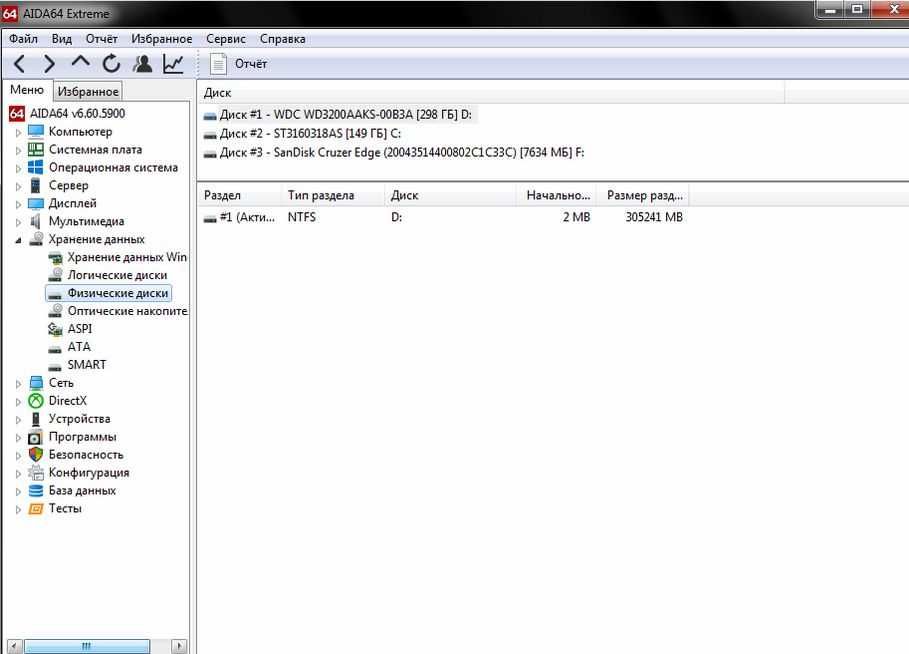
Task: Expand the База данных tree node
Action: point(18,492)
